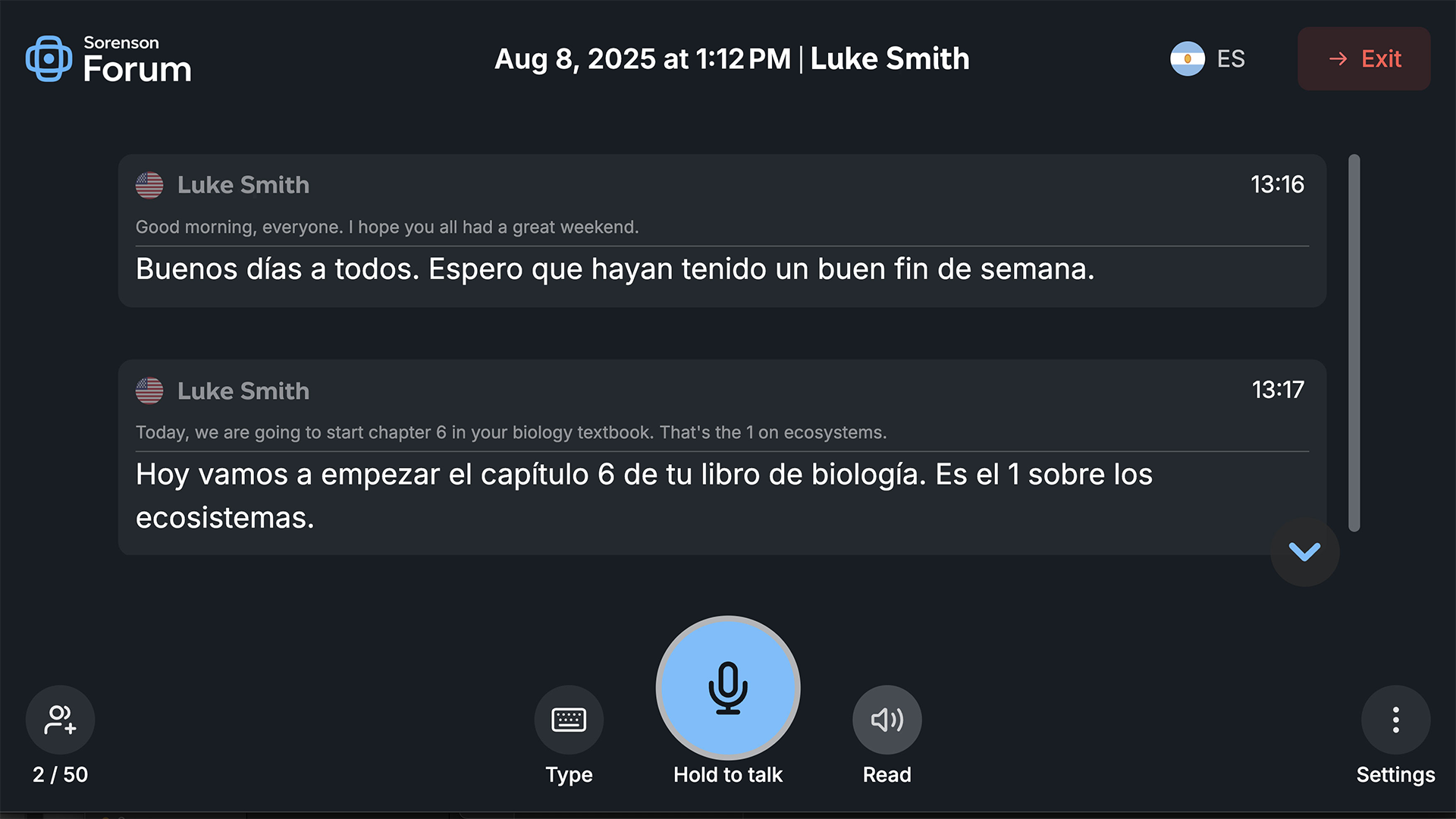Open the Type keyboard input

[569, 720]
